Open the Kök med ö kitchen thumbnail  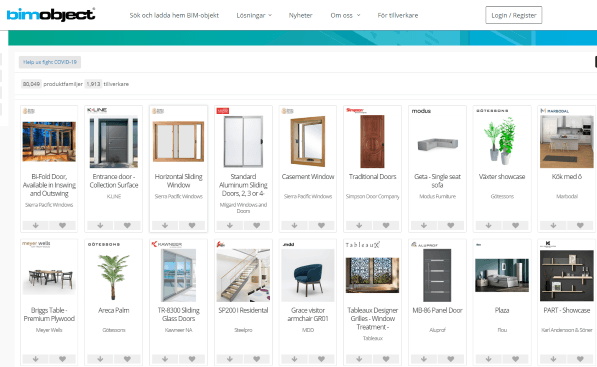tap(567, 142)
